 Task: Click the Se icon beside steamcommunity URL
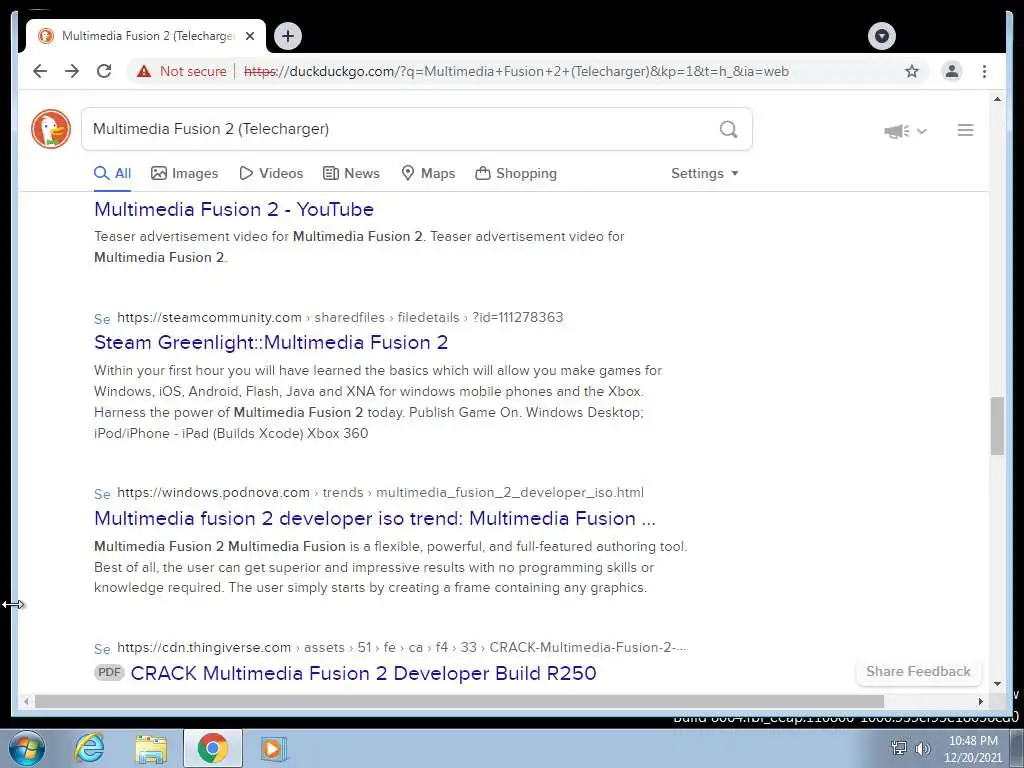pyautogui.click(x=102, y=319)
